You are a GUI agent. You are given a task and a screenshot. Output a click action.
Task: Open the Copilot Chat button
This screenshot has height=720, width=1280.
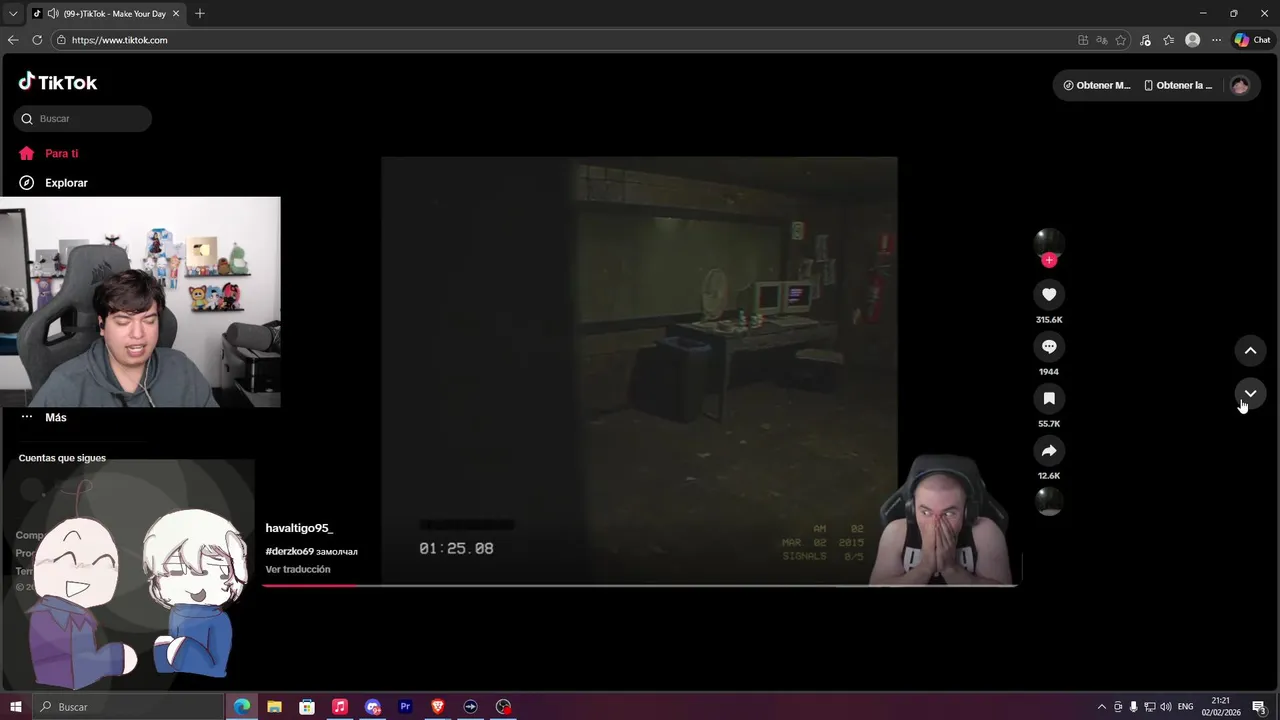(x=1253, y=40)
